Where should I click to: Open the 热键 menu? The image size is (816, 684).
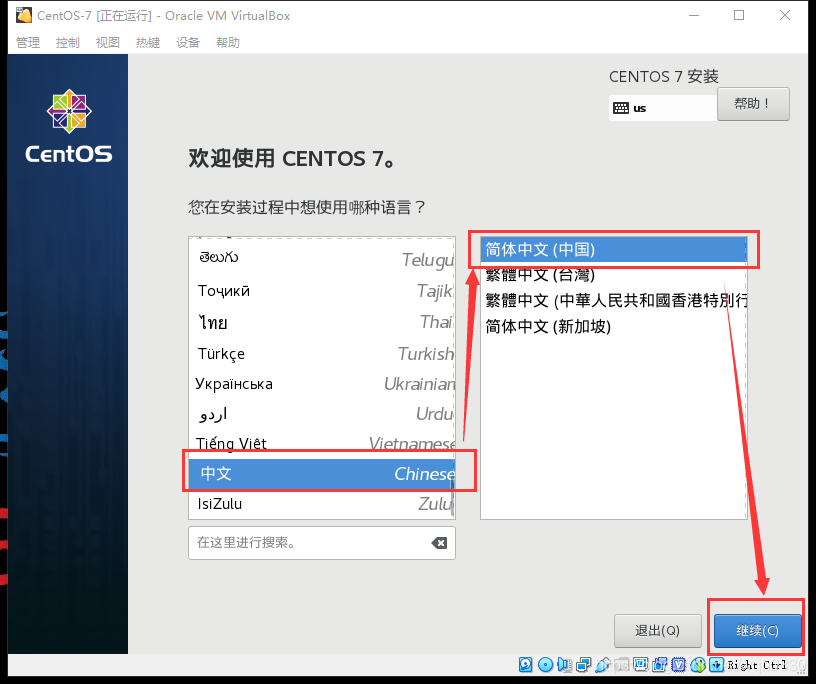(x=148, y=42)
